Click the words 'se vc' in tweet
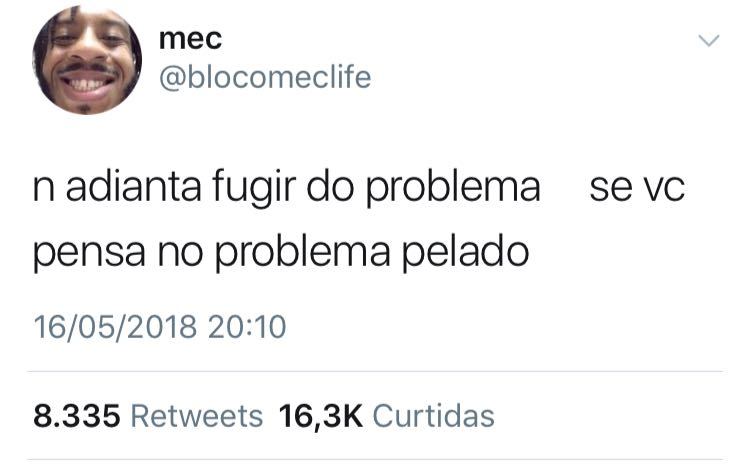The width and height of the screenshot is (750, 465). click(x=637, y=188)
